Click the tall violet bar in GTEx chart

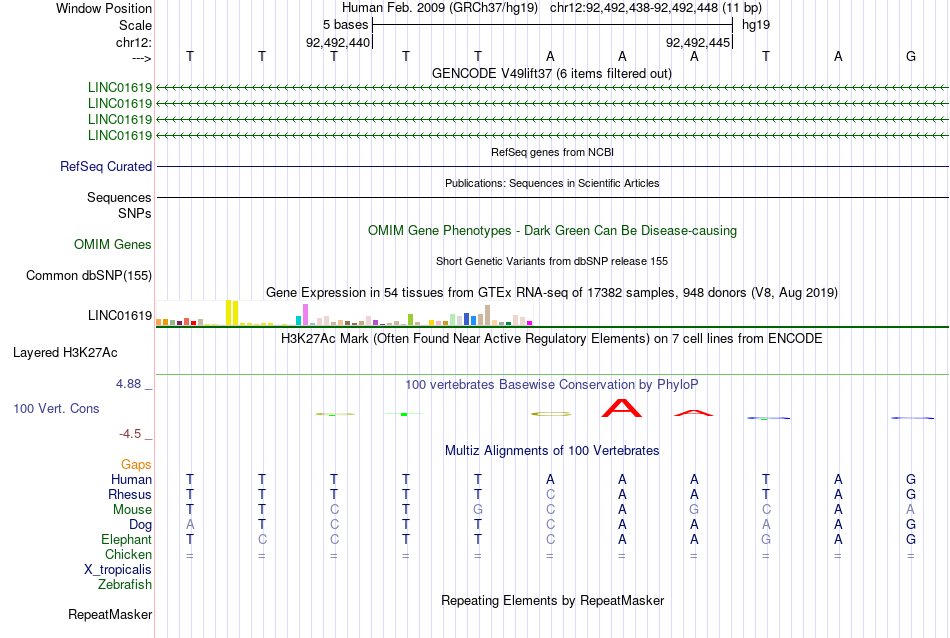pos(305,315)
